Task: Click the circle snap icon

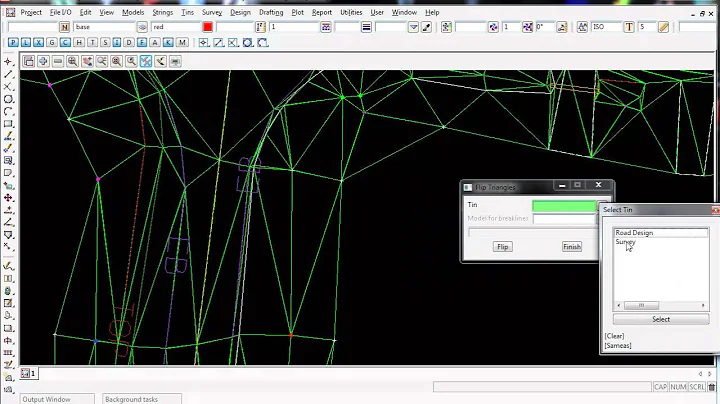Action: pyautogui.click(x=248, y=43)
